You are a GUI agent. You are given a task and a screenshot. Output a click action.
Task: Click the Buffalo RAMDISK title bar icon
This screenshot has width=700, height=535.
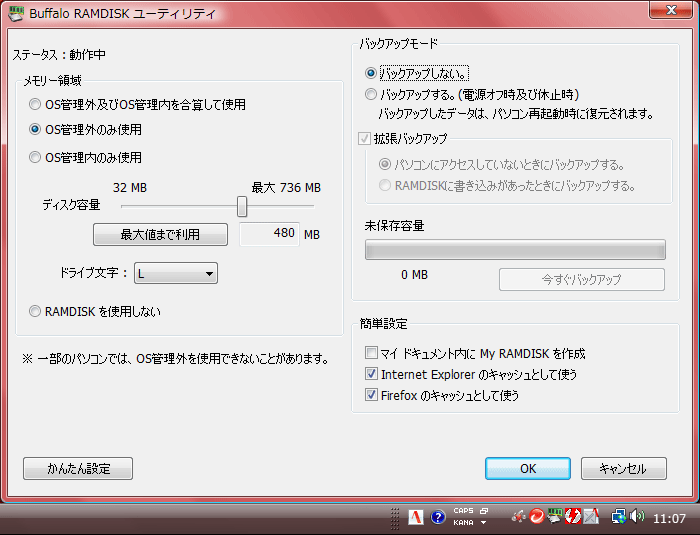pos(17,13)
